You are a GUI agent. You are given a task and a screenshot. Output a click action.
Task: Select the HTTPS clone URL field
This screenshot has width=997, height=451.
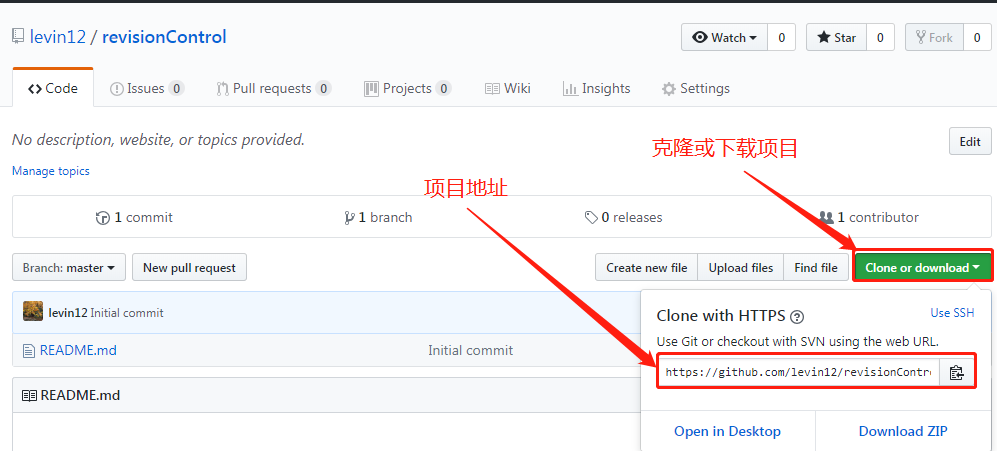coord(799,372)
